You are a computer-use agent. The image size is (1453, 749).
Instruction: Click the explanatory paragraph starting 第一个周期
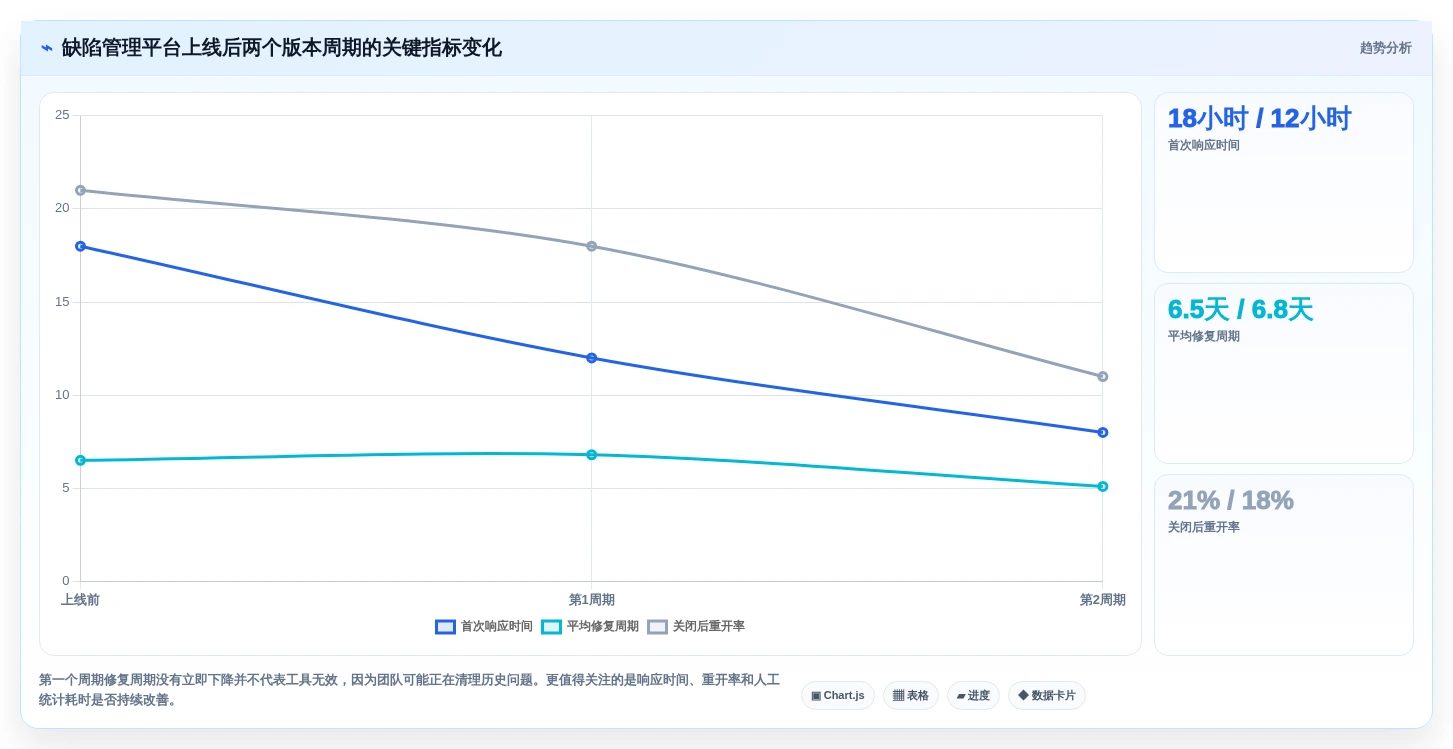tap(409, 690)
